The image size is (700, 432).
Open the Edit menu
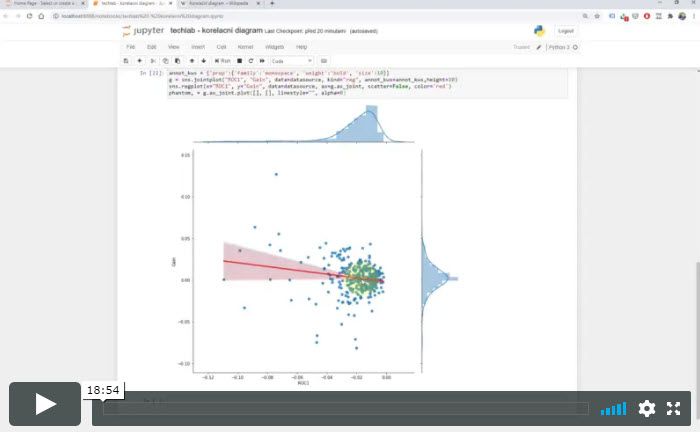[x=152, y=47]
